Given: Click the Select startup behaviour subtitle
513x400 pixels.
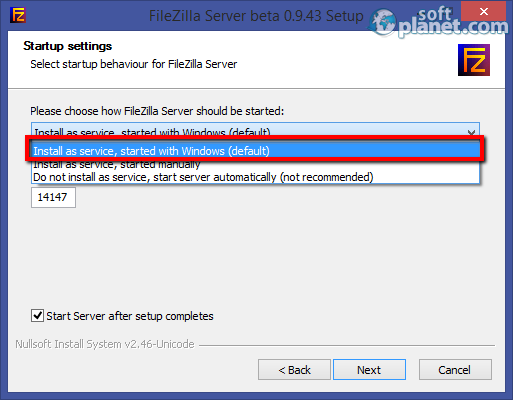Looking at the screenshot, I should [x=134, y=64].
